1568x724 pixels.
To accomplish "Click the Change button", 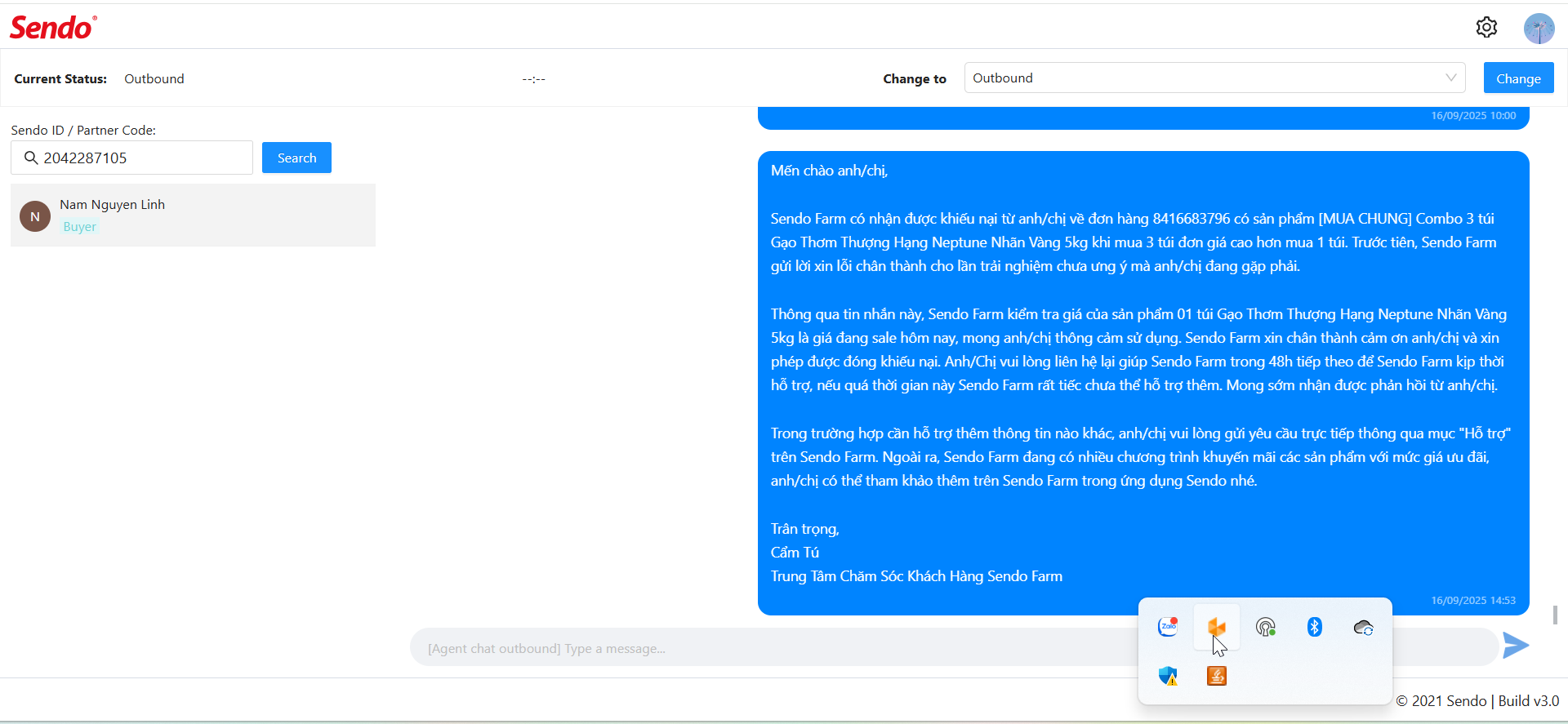I will 1518,78.
